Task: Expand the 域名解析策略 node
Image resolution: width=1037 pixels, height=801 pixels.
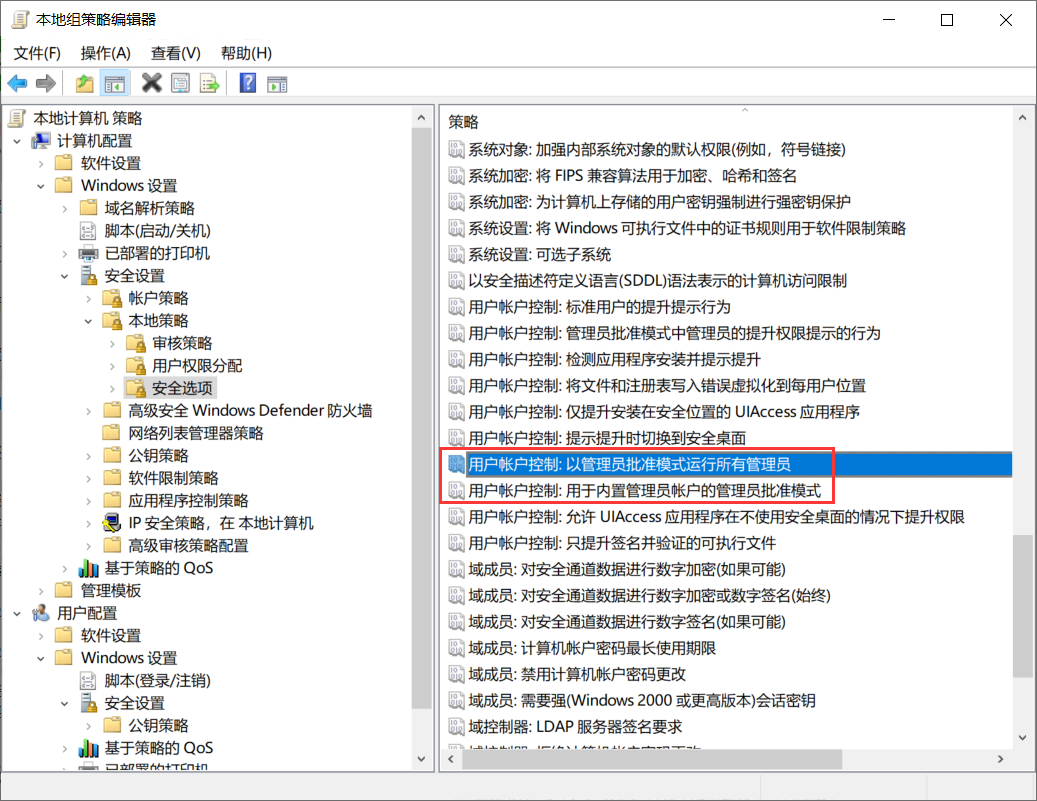Action: pyautogui.click(x=65, y=208)
